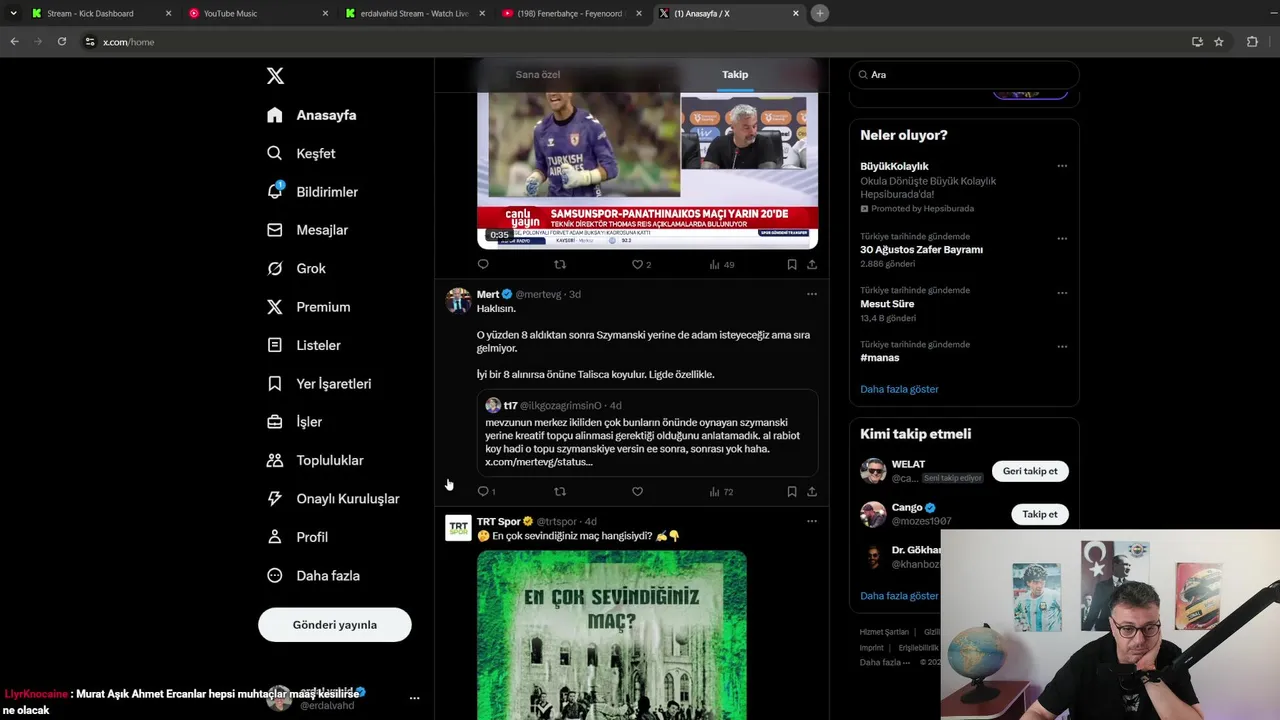Open Mesajlar messages

tap(307, 230)
